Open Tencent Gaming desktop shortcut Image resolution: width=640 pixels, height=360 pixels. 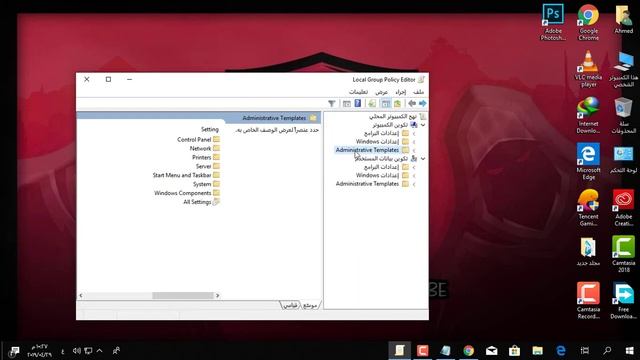[588, 208]
